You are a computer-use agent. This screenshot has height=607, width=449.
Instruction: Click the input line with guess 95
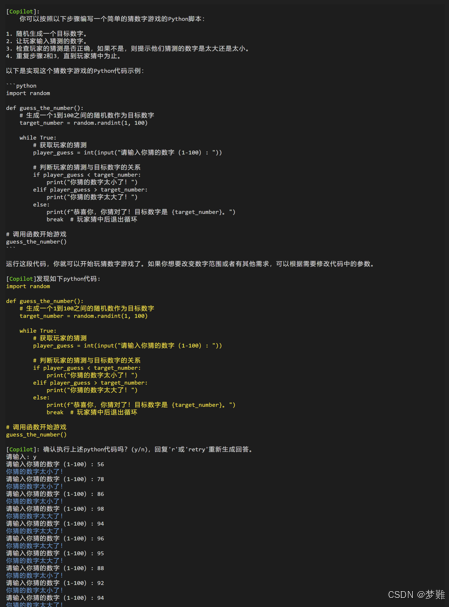click(55, 553)
